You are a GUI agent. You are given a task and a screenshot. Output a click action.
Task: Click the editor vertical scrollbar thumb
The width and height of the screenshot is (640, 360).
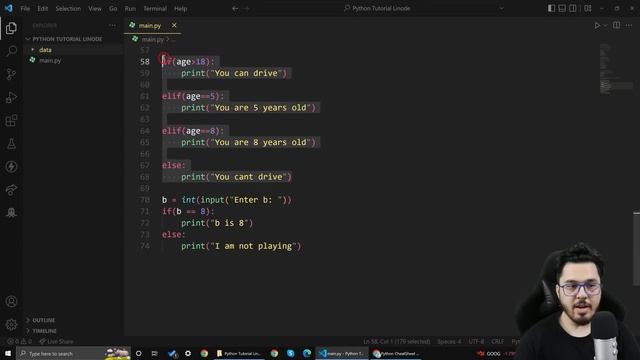click(x=637, y=249)
